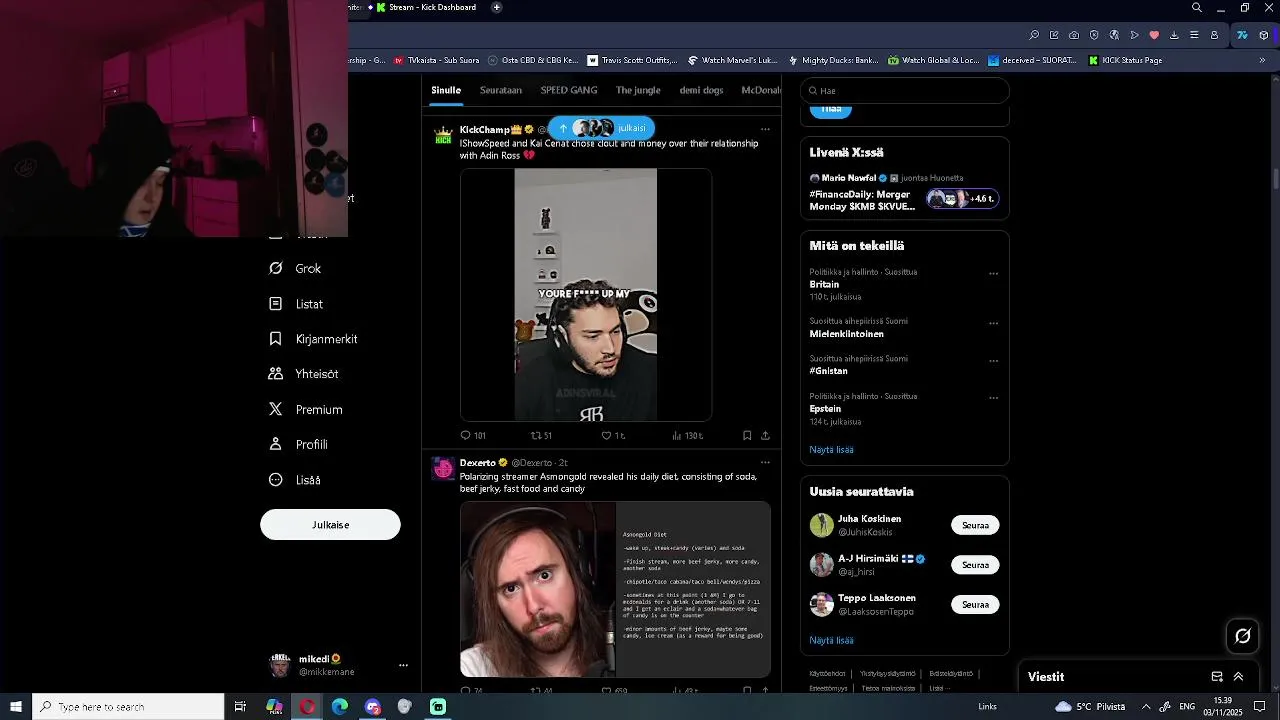
Task: Open account menu next to mikedi
Action: point(403,665)
